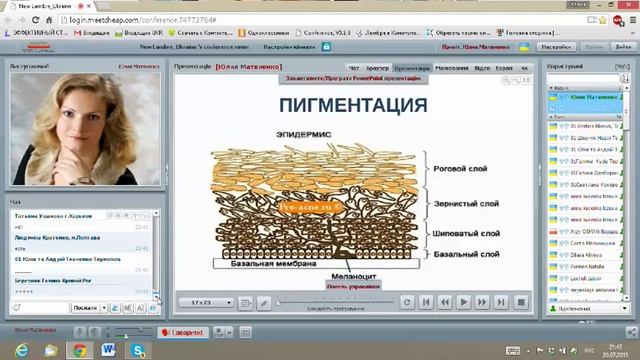The image size is (640, 360).
Task: Open Word from the taskbar
Action: click(x=109, y=351)
